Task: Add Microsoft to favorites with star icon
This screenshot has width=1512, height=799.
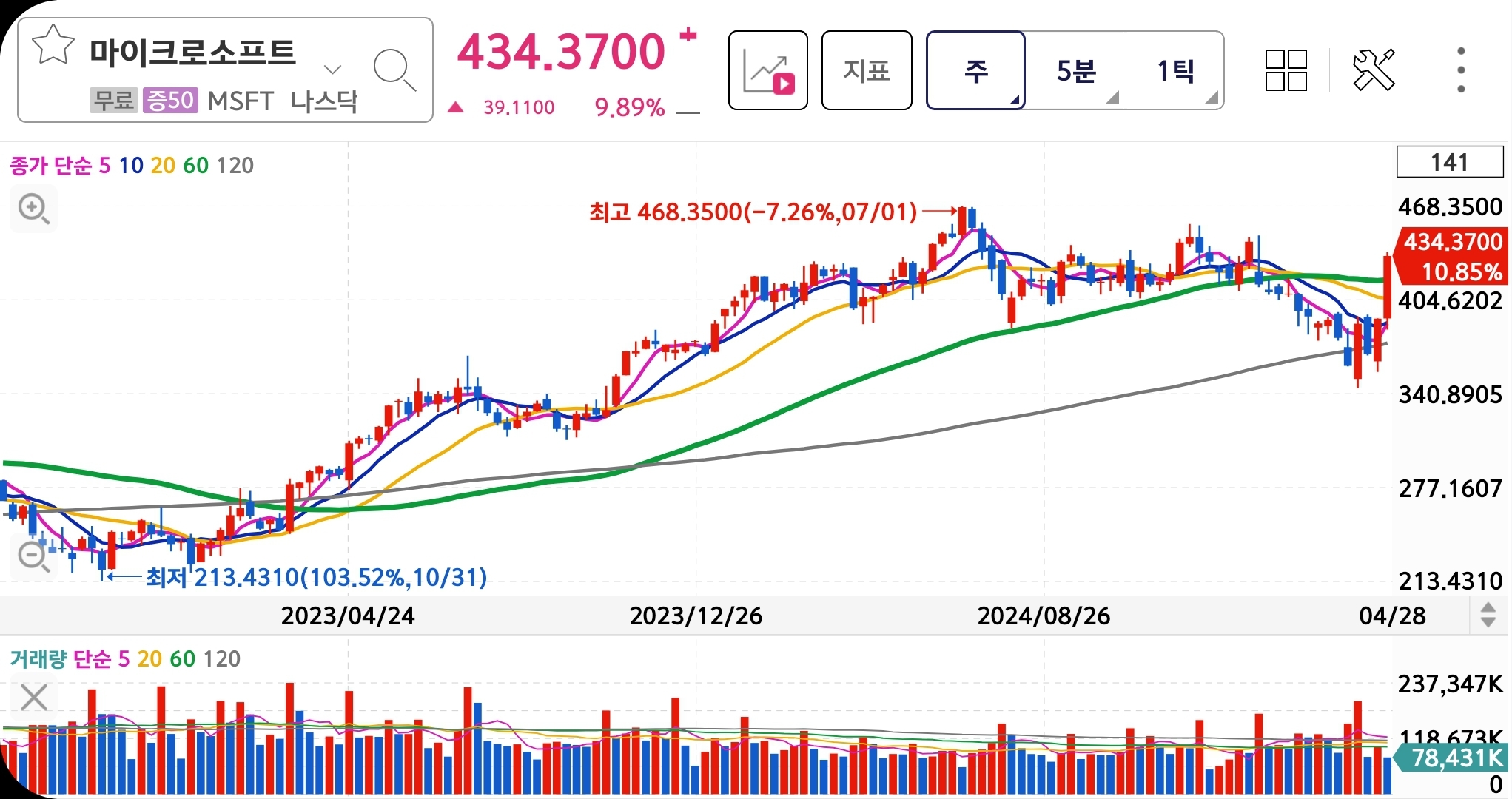Action: (x=53, y=46)
